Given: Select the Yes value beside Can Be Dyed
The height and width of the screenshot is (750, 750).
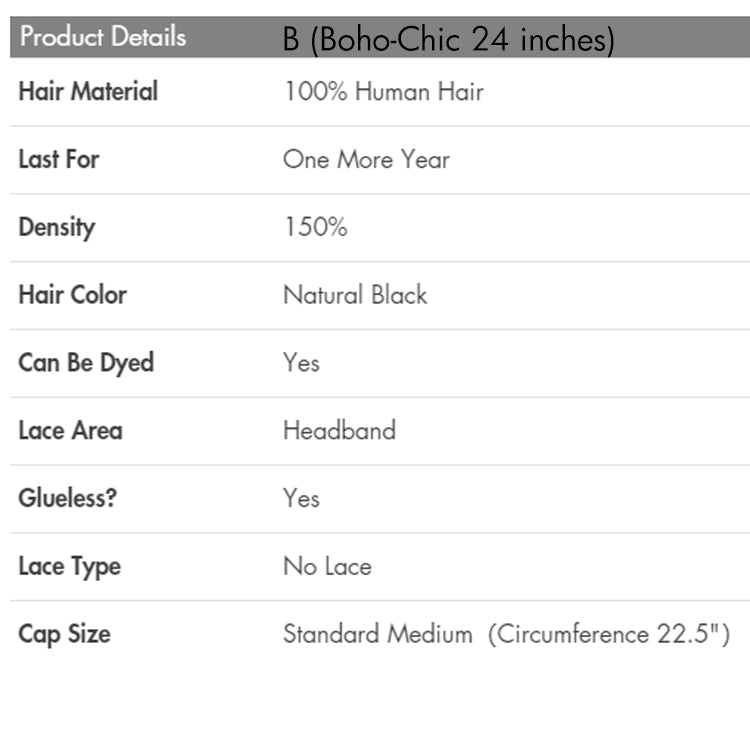Looking at the screenshot, I should [x=301, y=362].
